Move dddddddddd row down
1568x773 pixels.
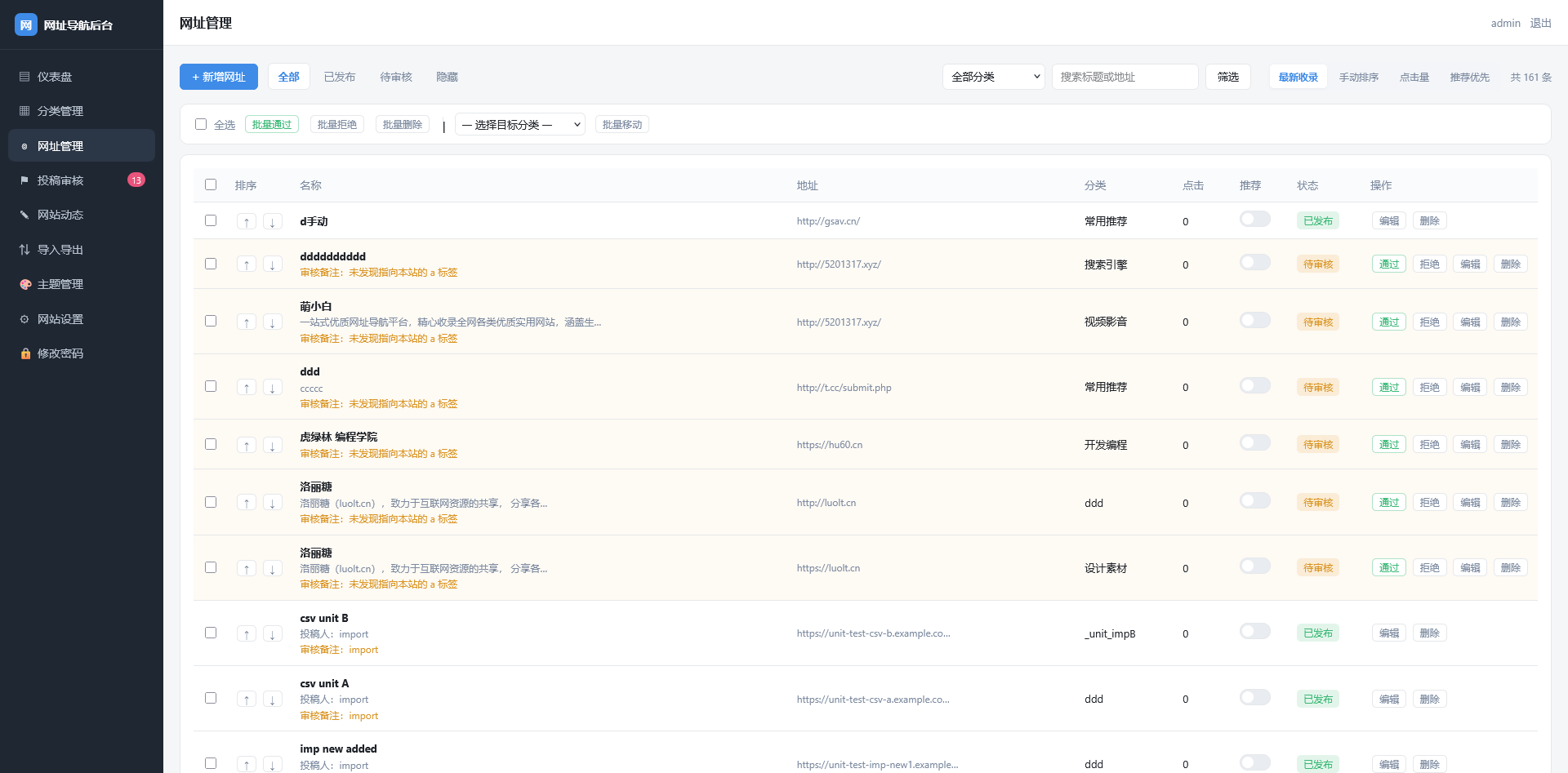[273, 264]
